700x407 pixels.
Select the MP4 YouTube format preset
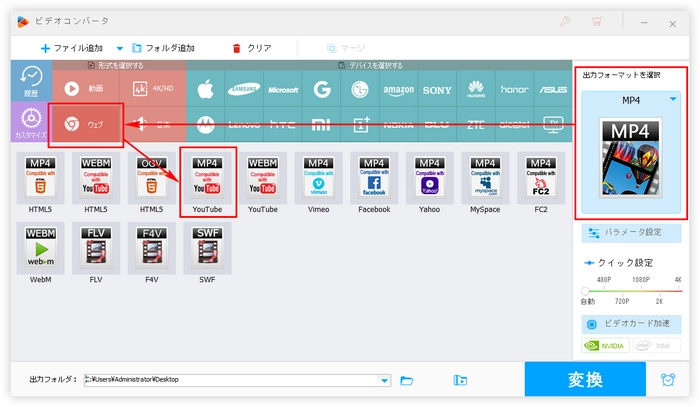point(207,182)
